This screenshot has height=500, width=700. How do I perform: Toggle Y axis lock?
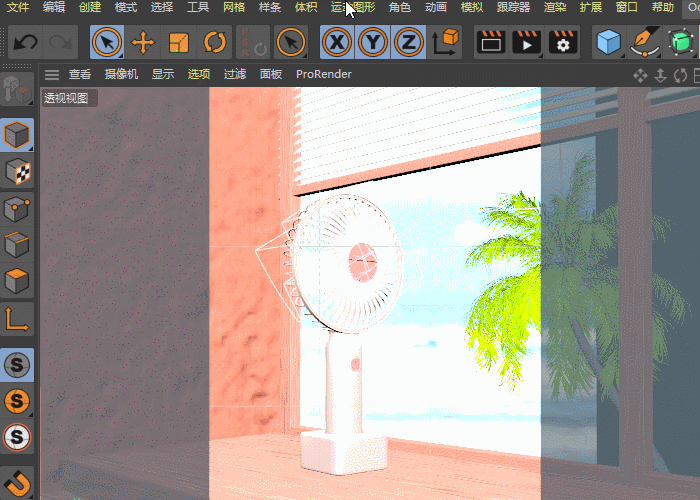[373, 42]
